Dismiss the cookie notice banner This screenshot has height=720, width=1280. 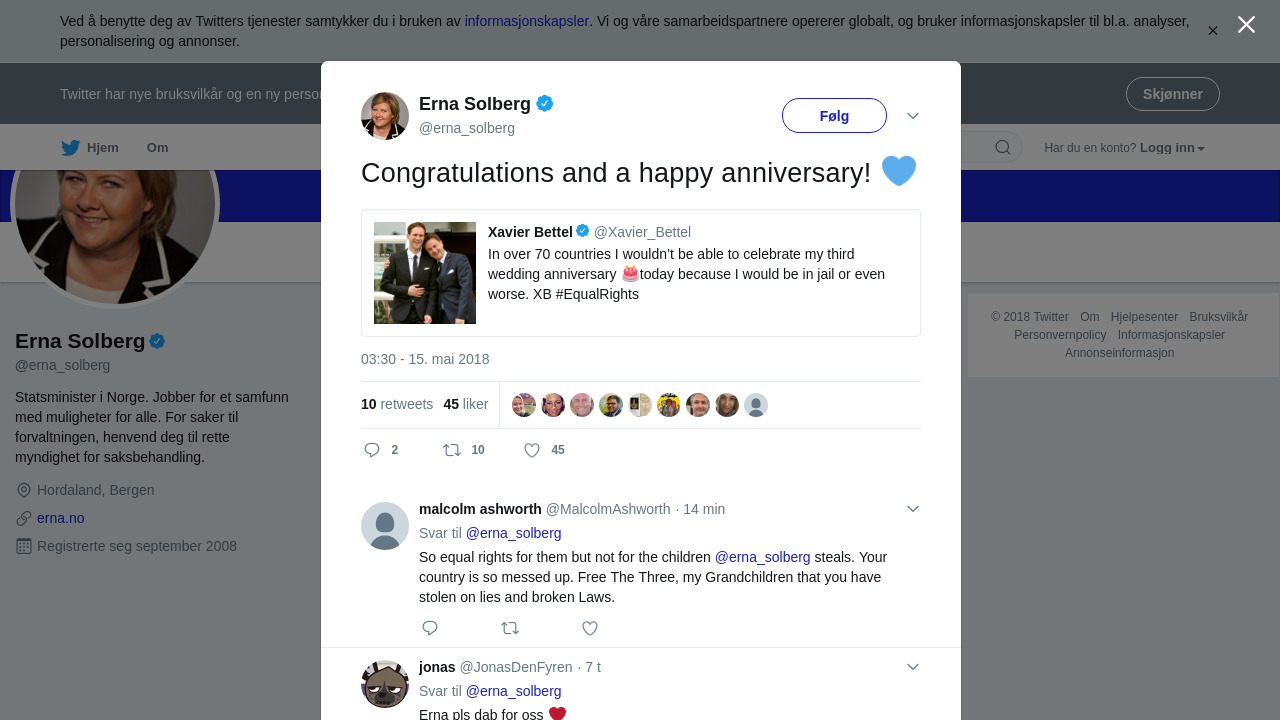coord(1213,31)
